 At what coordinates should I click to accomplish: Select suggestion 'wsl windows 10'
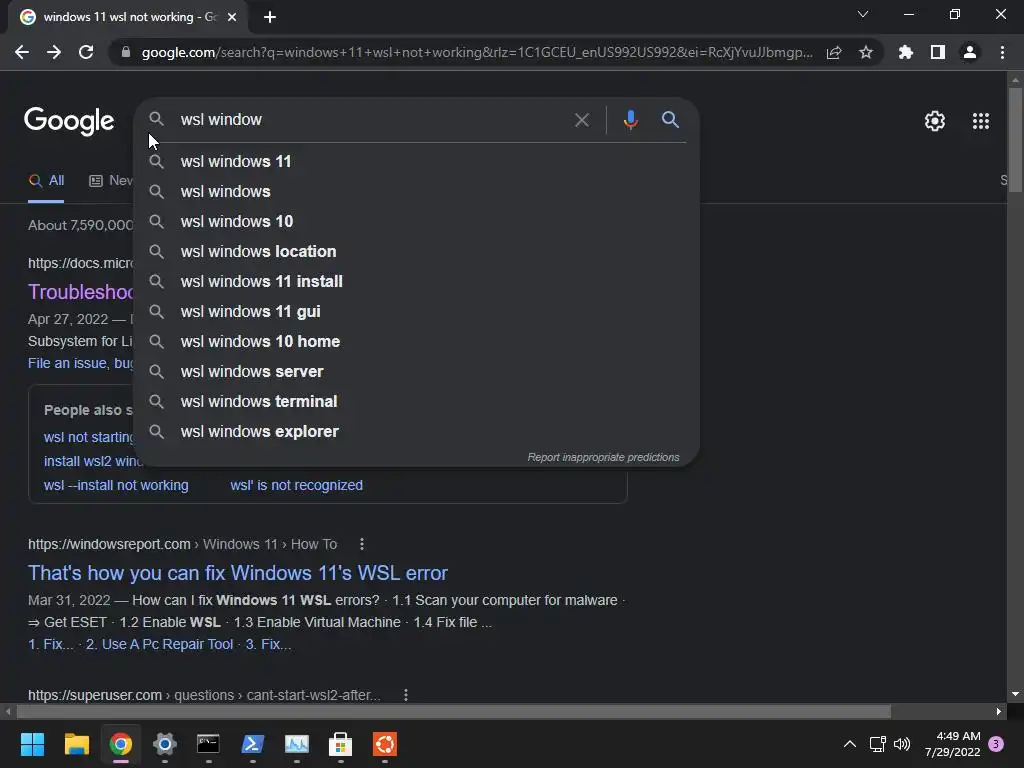[416, 221]
